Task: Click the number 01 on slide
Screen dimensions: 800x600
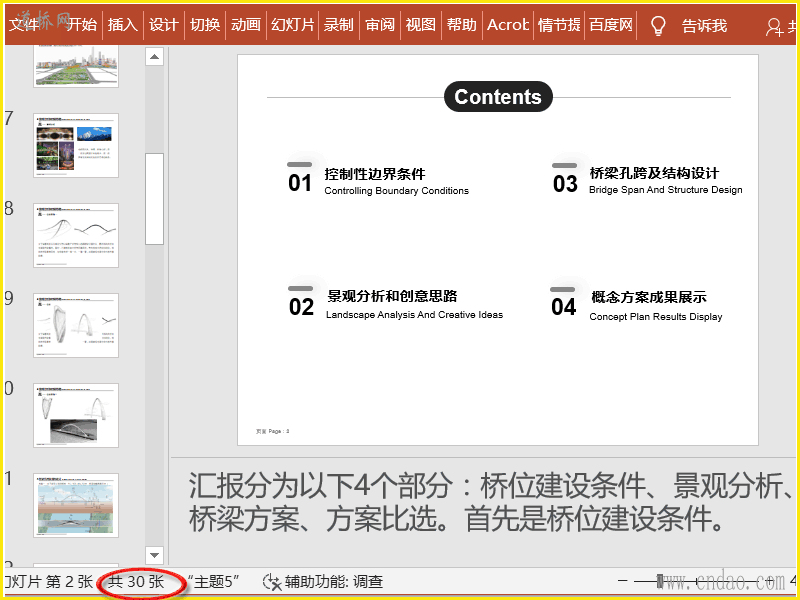Action: (299, 183)
